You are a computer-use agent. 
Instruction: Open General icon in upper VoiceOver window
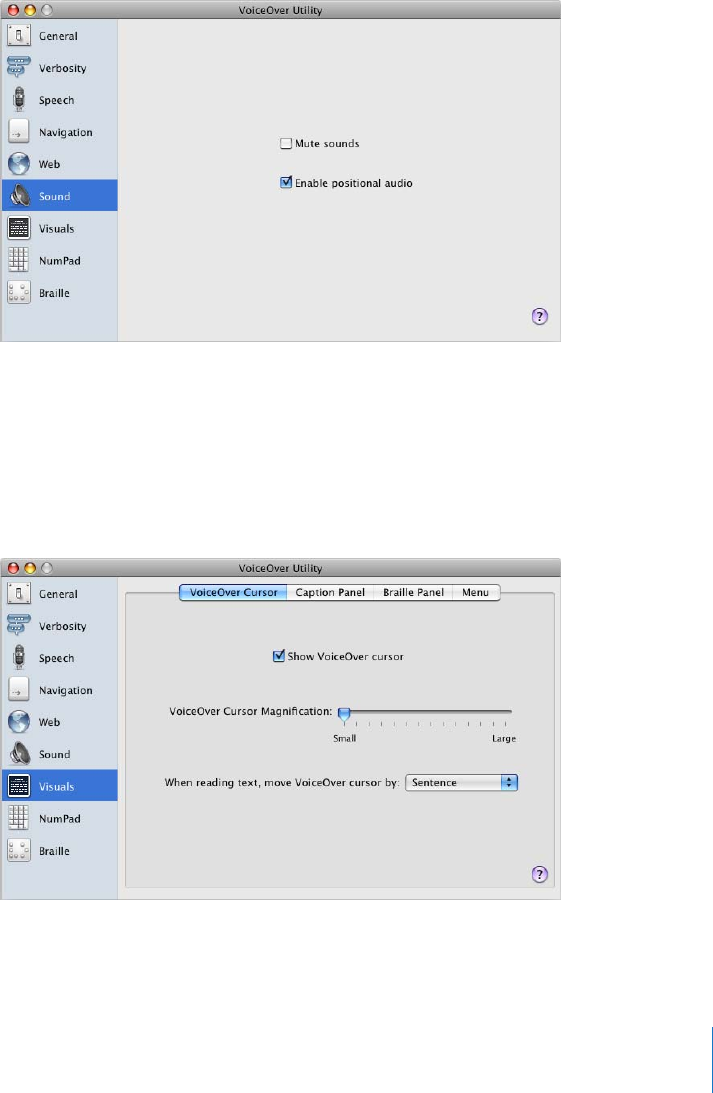pos(19,36)
